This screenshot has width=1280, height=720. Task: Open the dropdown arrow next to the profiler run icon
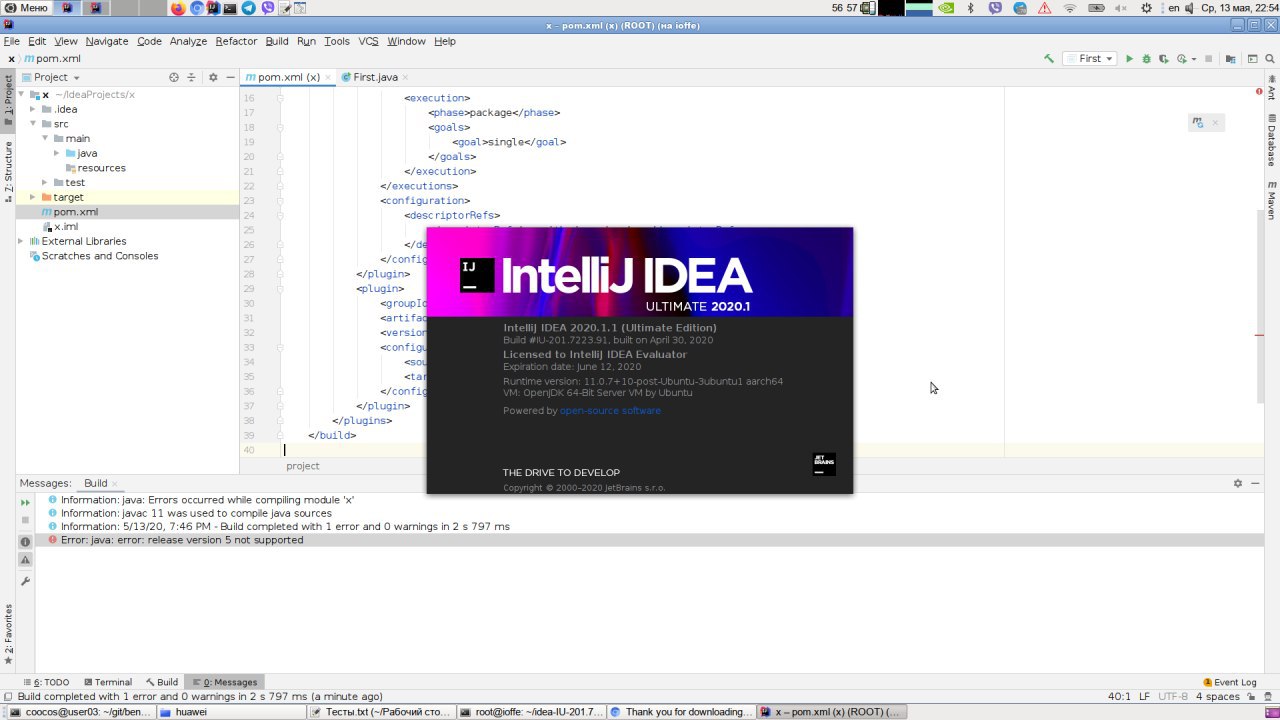click(x=1194, y=59)
